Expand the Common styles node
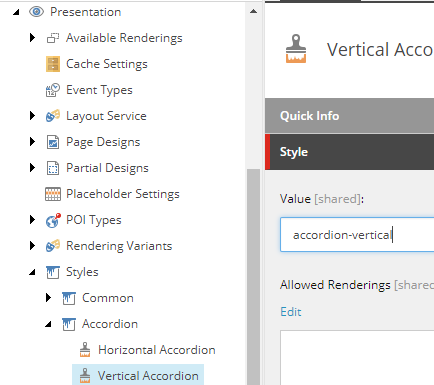The image size is (434, 385). tap(48, 298)
